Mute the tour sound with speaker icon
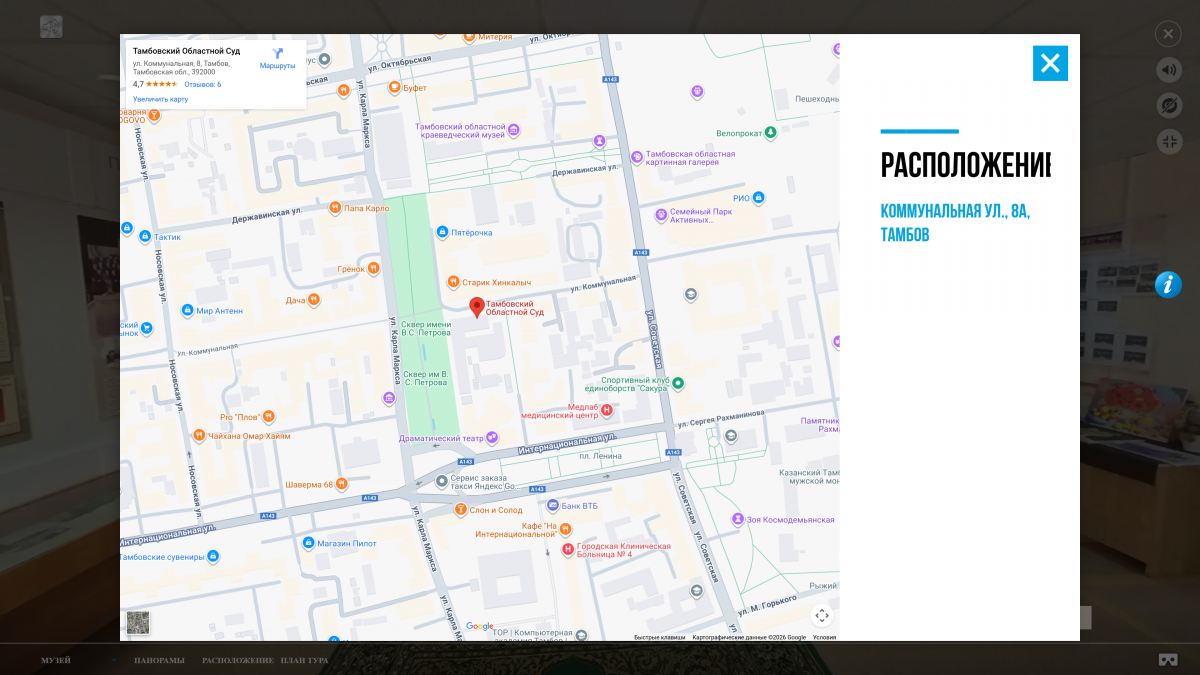The width and height of the screenshot is (1200, 675). pyautogui.click(x=1168, y=69)
